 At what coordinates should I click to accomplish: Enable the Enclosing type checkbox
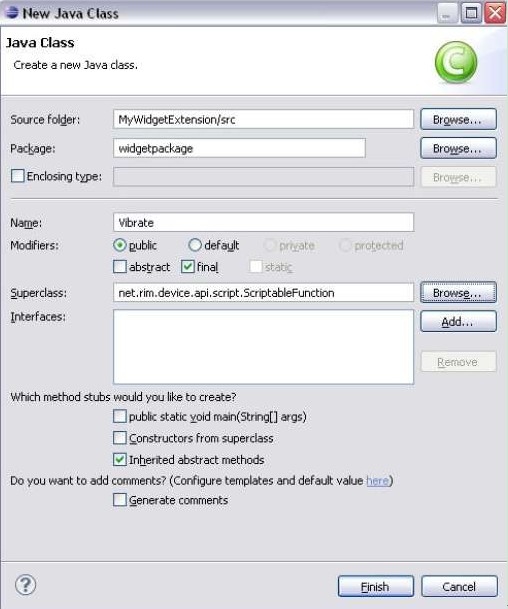click(17, 176)
